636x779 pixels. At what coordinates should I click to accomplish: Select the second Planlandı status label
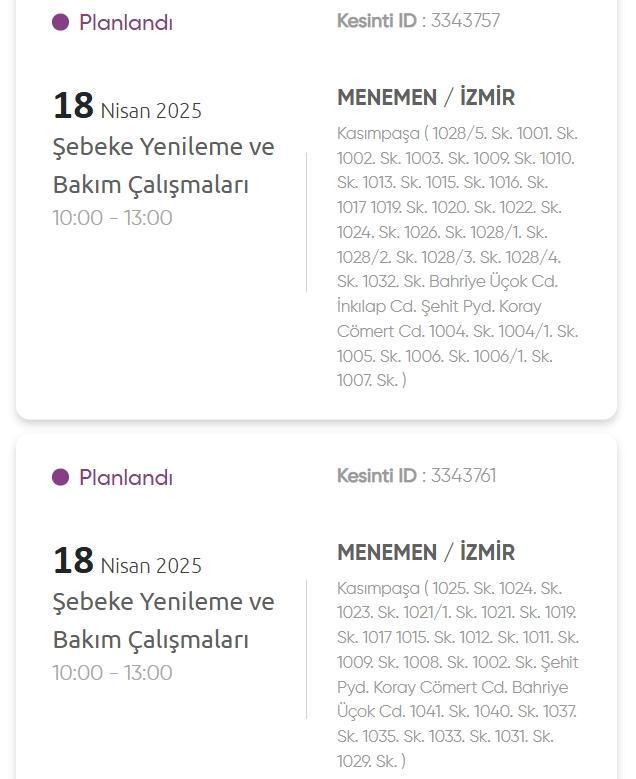[x=126, y=477]
